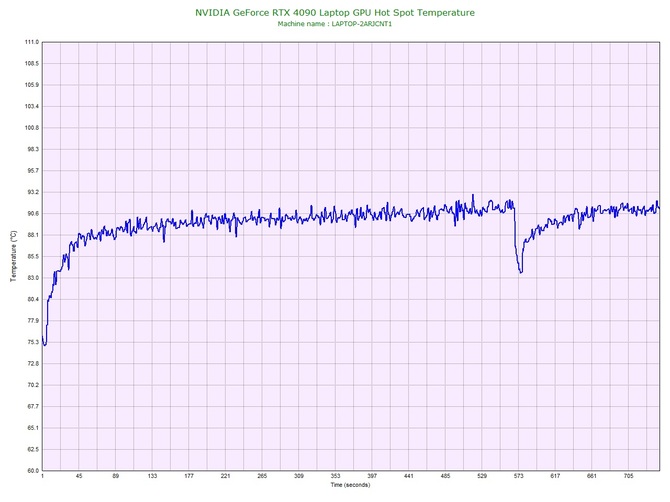
Task: Click the 95.7 y-axis value
Action: click(33, 170)
